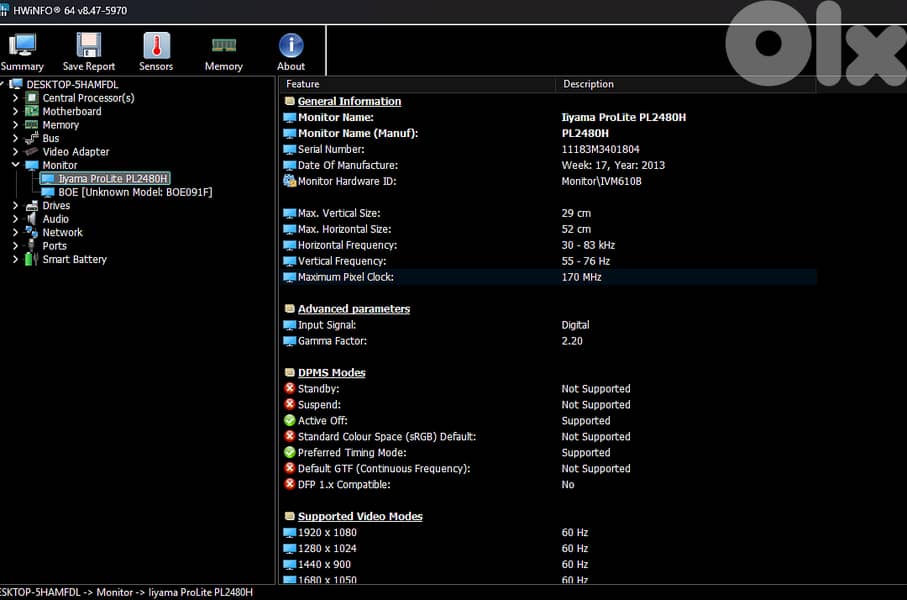The height and width of the screenshot is (600, 907).
Task: Click the Advanced parameters heading
Action: pos(354,309)
